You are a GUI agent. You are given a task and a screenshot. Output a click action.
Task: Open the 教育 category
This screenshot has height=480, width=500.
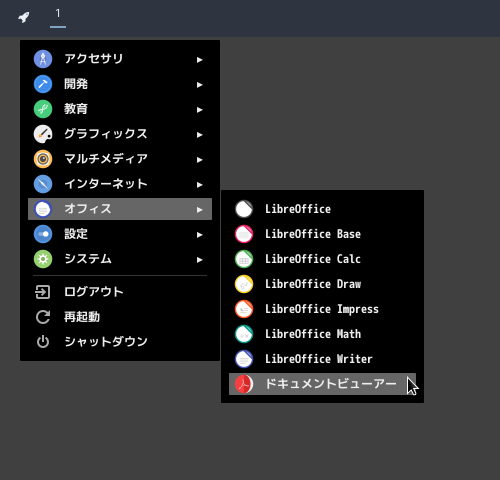[120, 109]
